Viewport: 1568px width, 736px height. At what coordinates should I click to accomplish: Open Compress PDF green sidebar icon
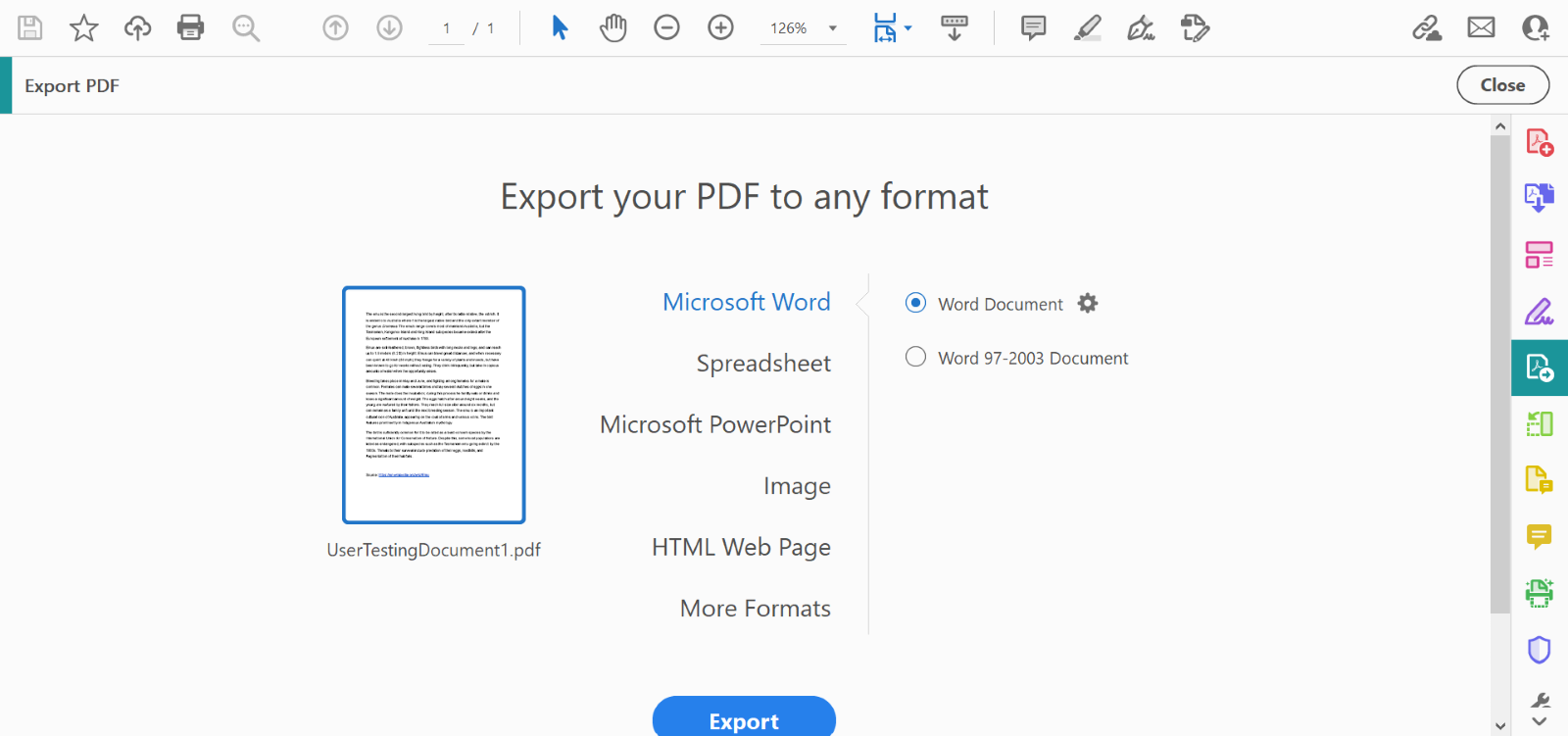coord(1540,423)
